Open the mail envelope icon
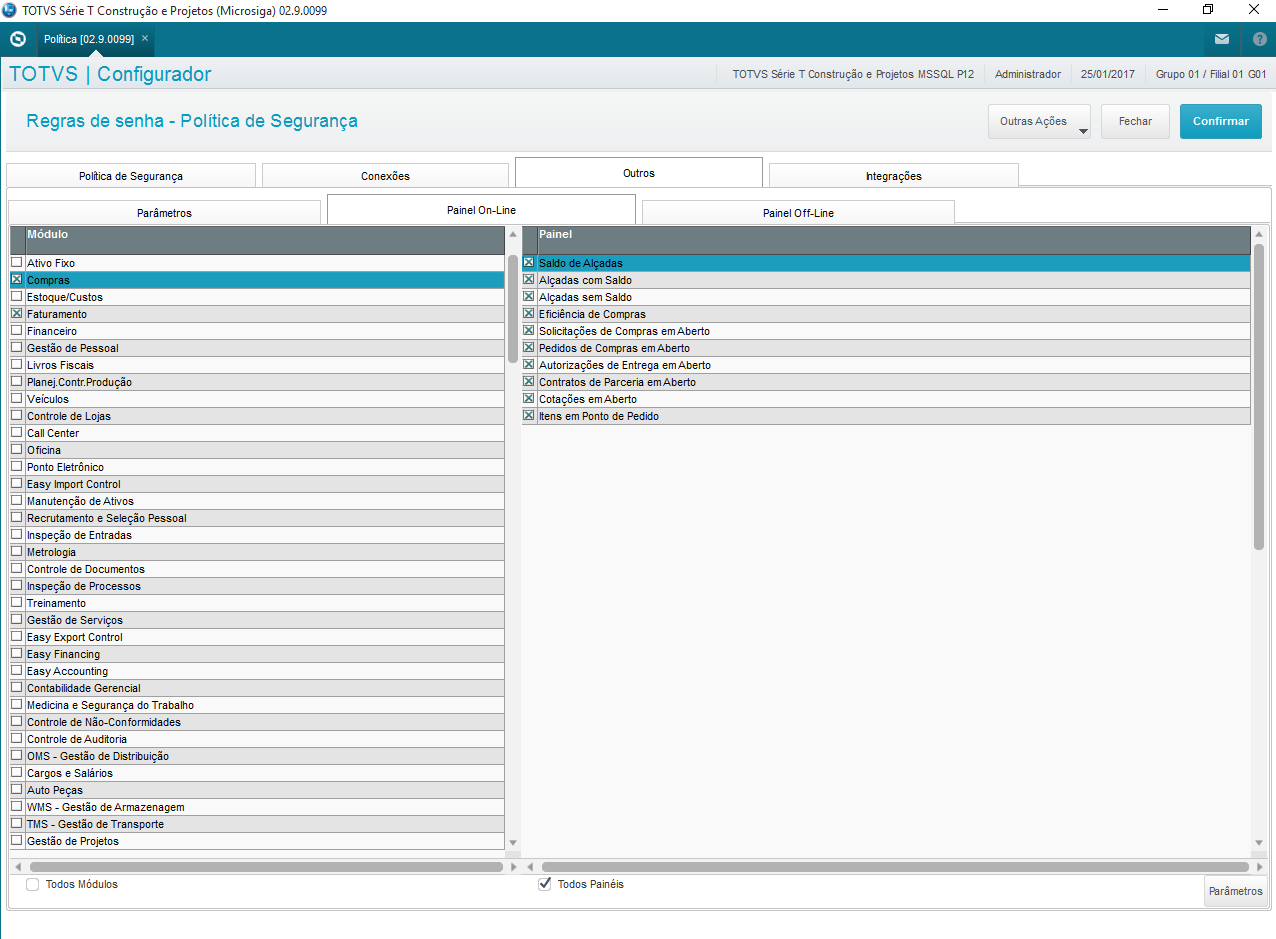Image resolution: width=1276 pixels, height=939 pixels. pos(1222,39)
